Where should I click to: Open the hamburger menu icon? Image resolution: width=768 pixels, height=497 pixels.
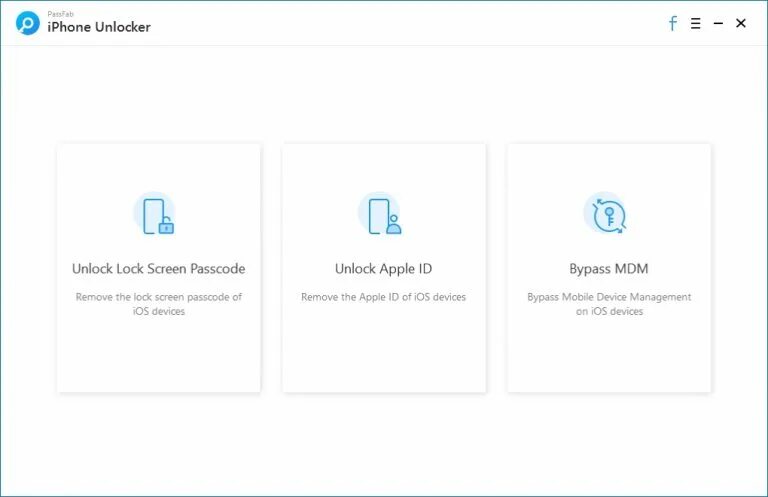coord(696,23)
